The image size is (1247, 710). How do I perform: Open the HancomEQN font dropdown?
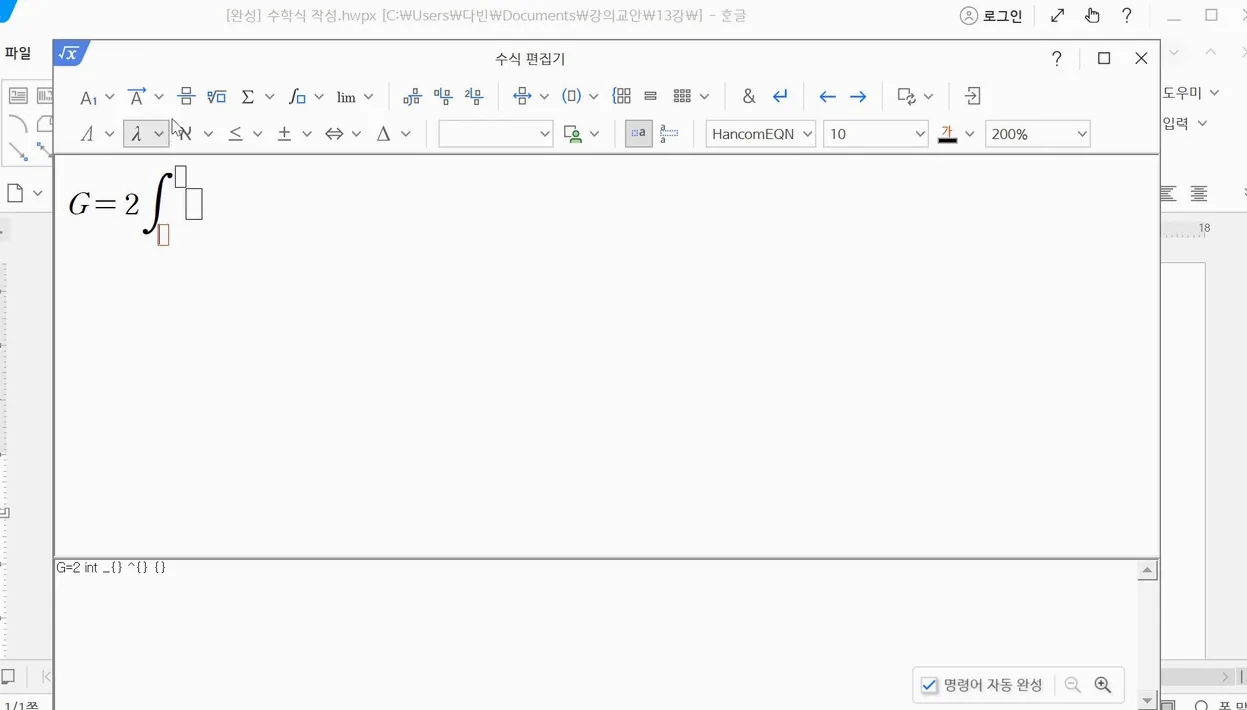tap(760, 134)
